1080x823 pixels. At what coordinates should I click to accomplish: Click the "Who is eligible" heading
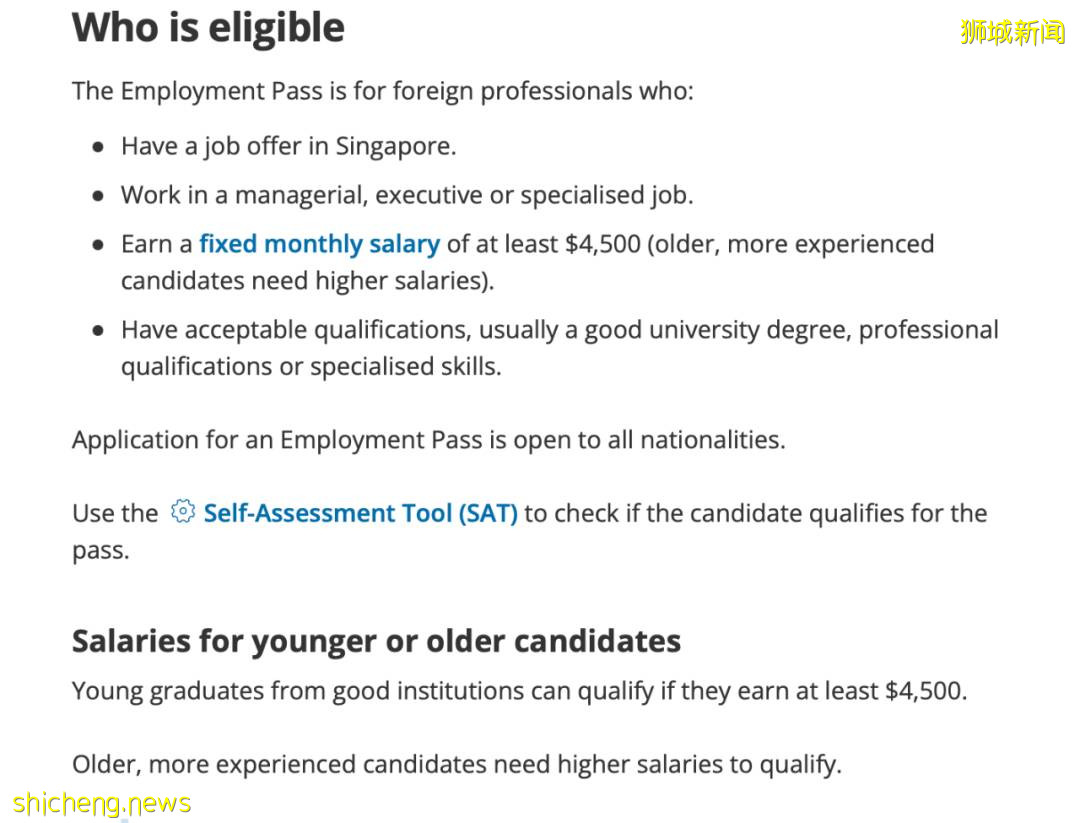208,28
